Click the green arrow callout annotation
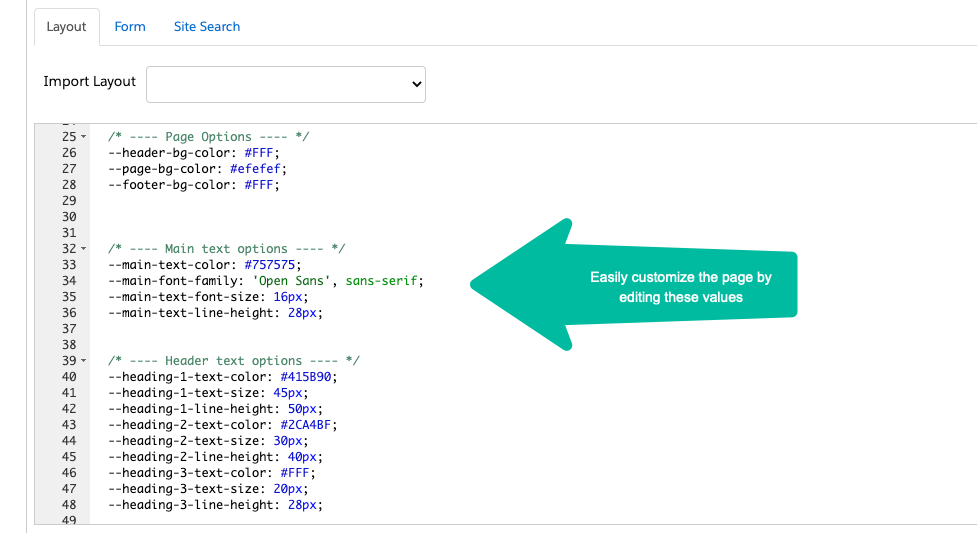 [x=640, y=285]
